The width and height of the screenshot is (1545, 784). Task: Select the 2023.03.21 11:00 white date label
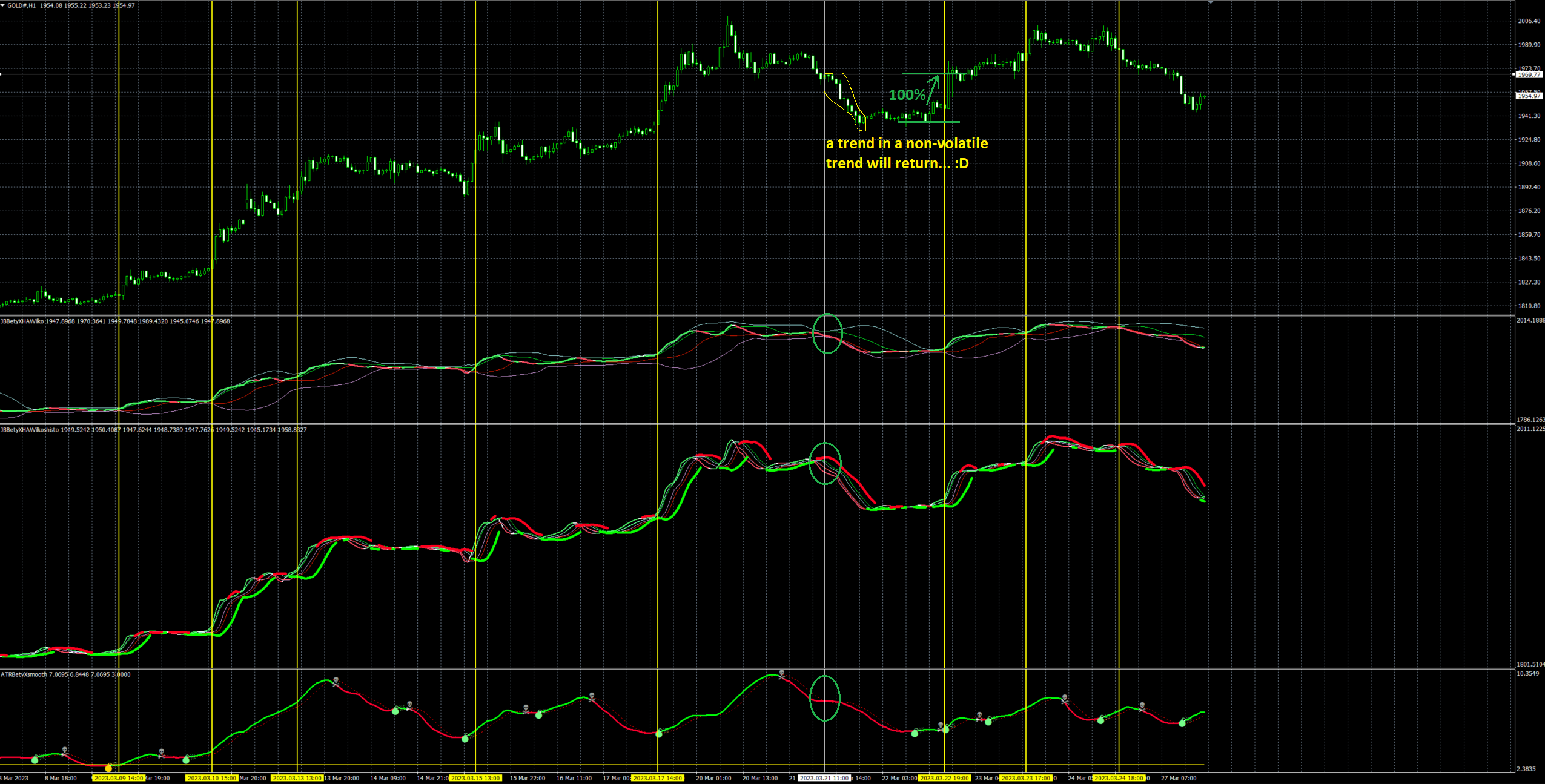point(824,778)
